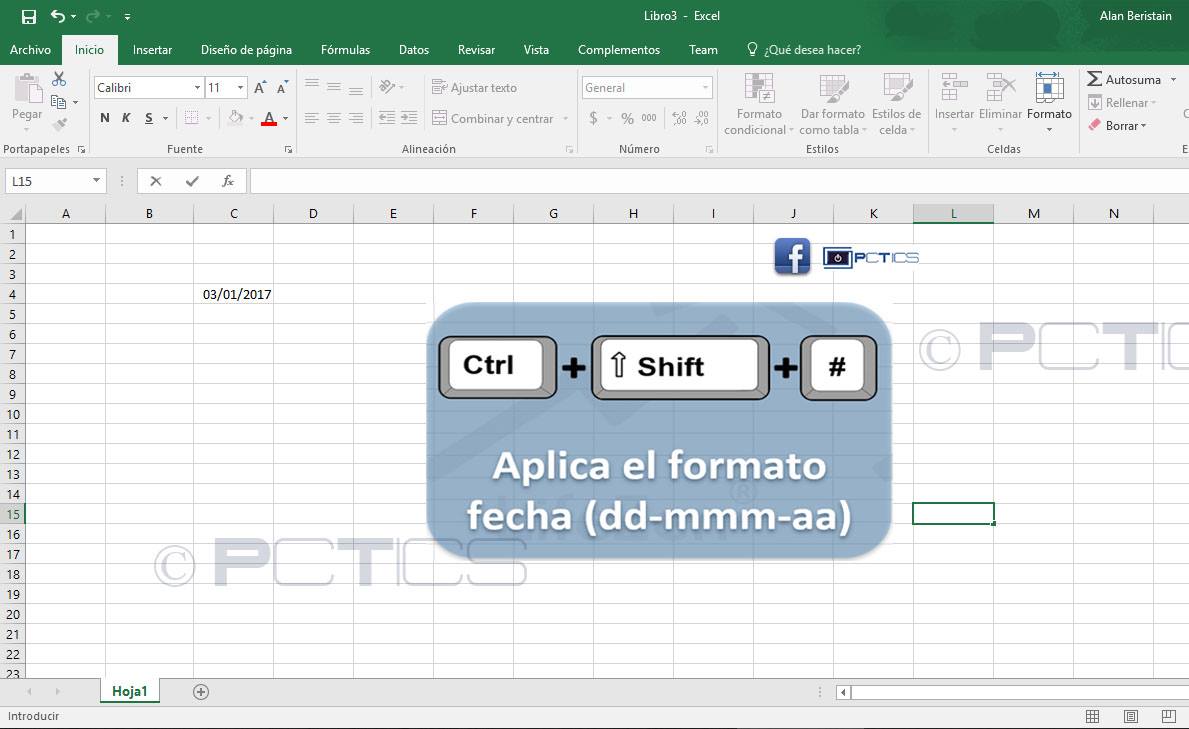The width and height of the screenshot is (1189, 729).
Task: Switch to the Revisar tab
Action: (x=476, y=50)
